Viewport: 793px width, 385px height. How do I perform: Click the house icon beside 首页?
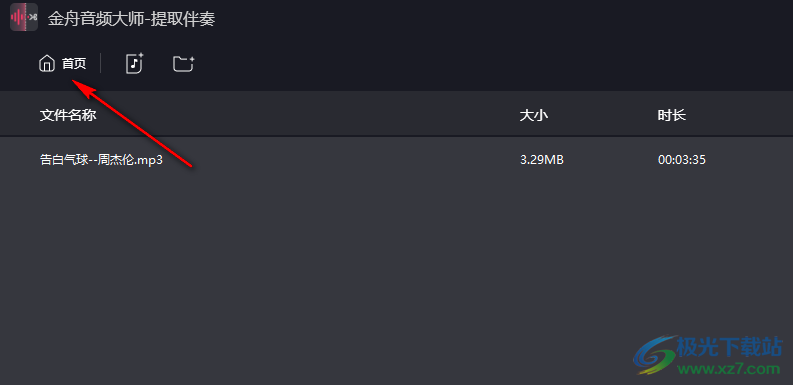[x=47, y=64]
